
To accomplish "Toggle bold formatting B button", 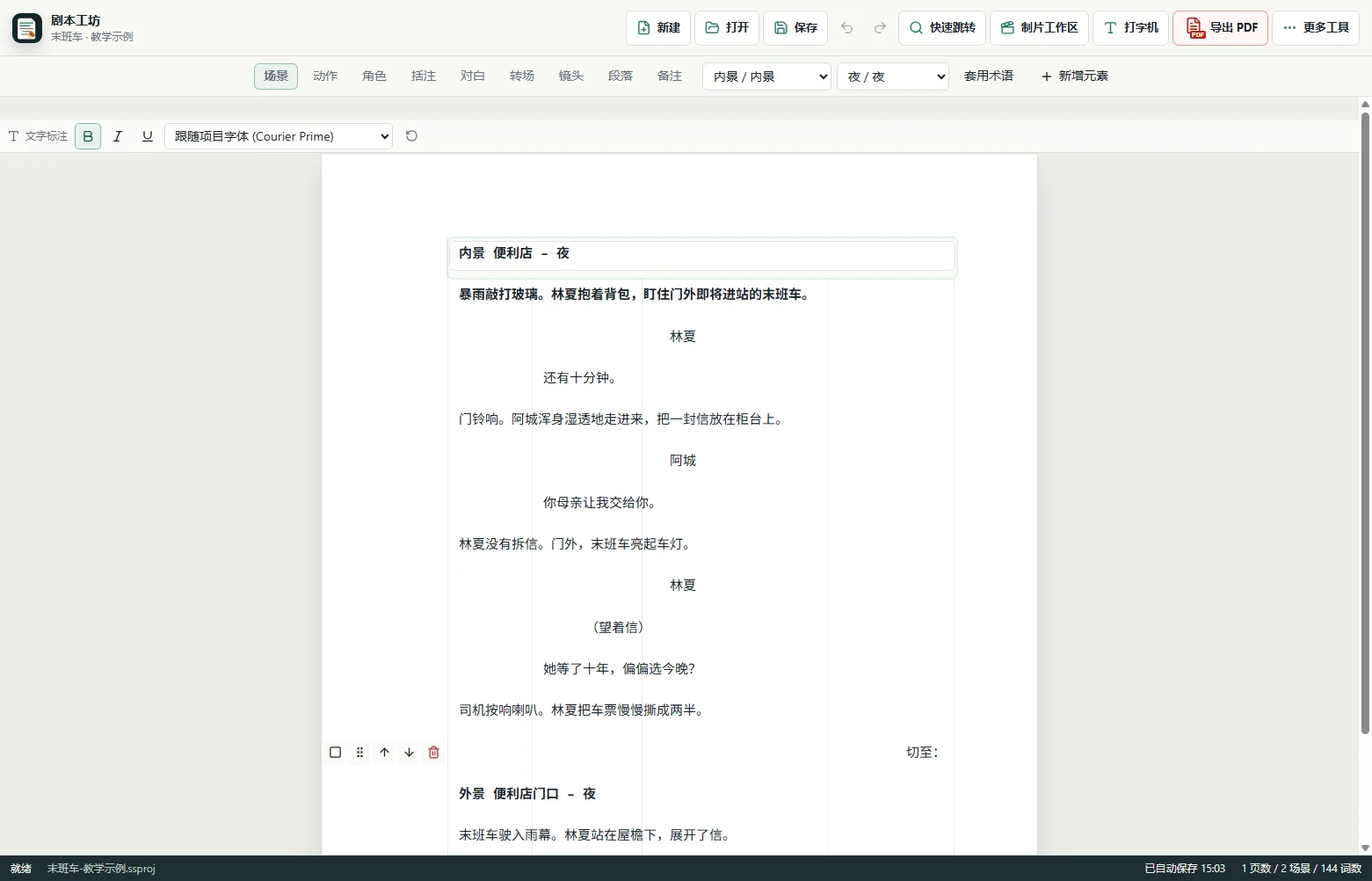I will 88,136.
